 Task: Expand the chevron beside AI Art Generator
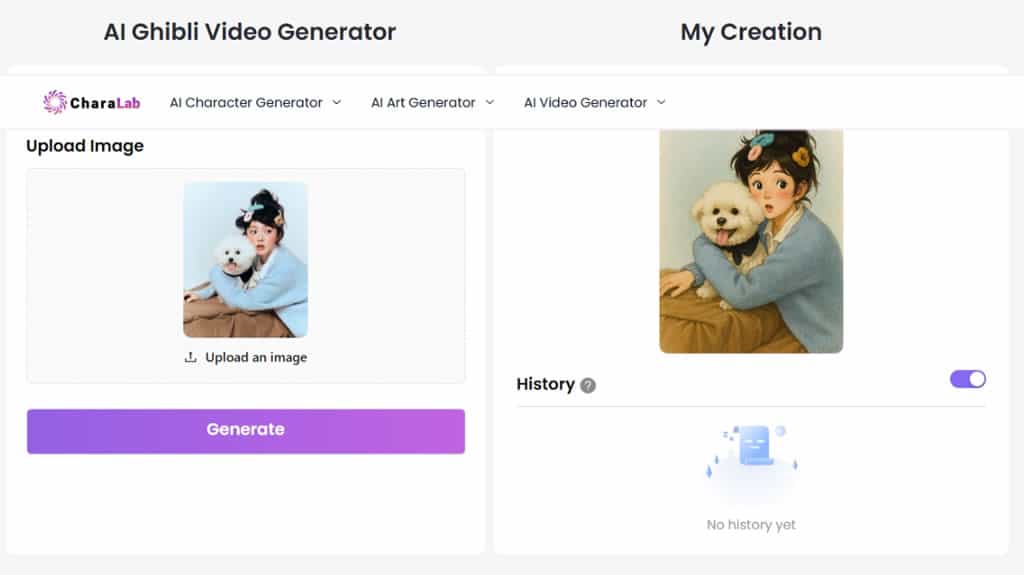click(490, 102)
